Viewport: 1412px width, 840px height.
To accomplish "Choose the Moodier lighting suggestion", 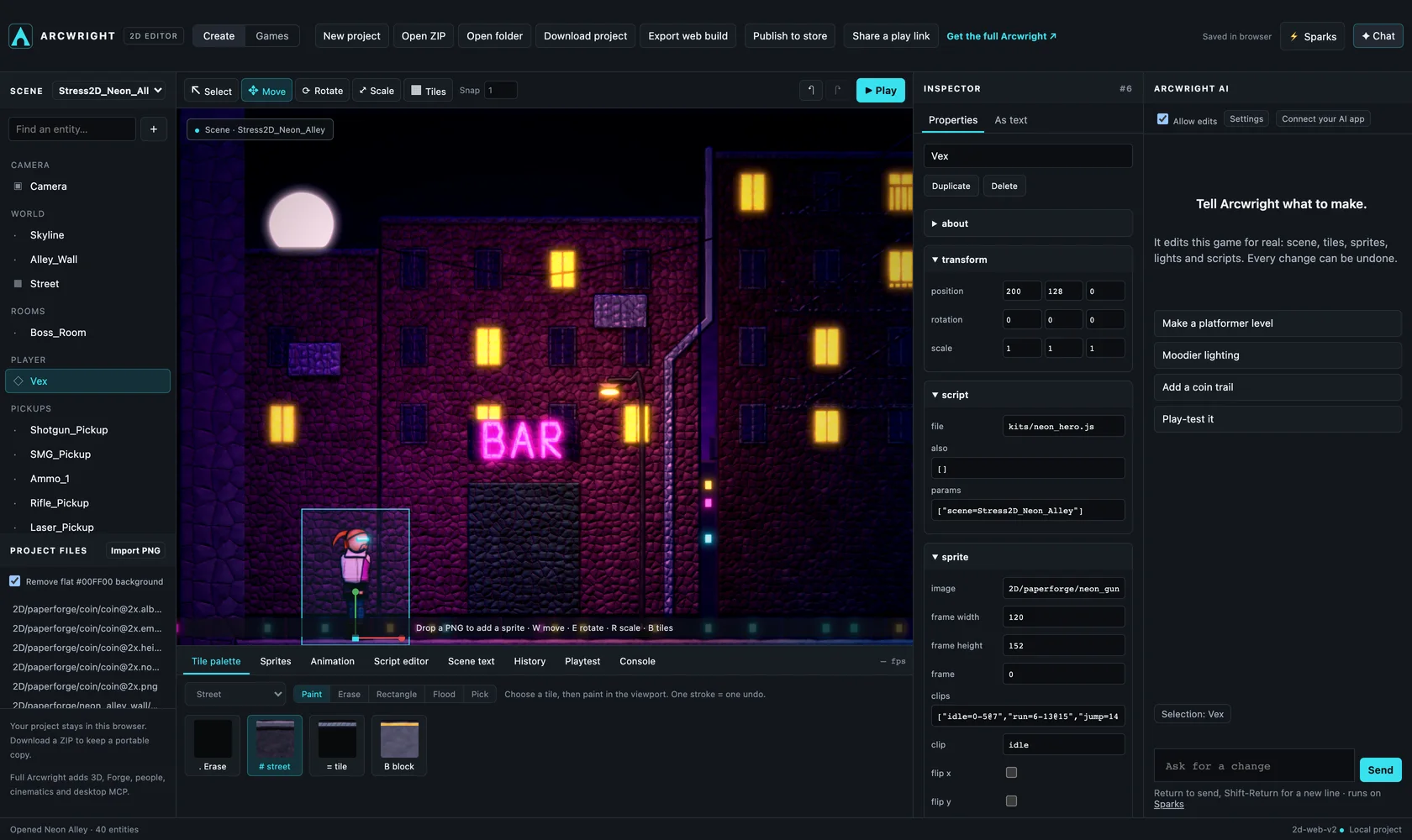I will click(1278, 355).
